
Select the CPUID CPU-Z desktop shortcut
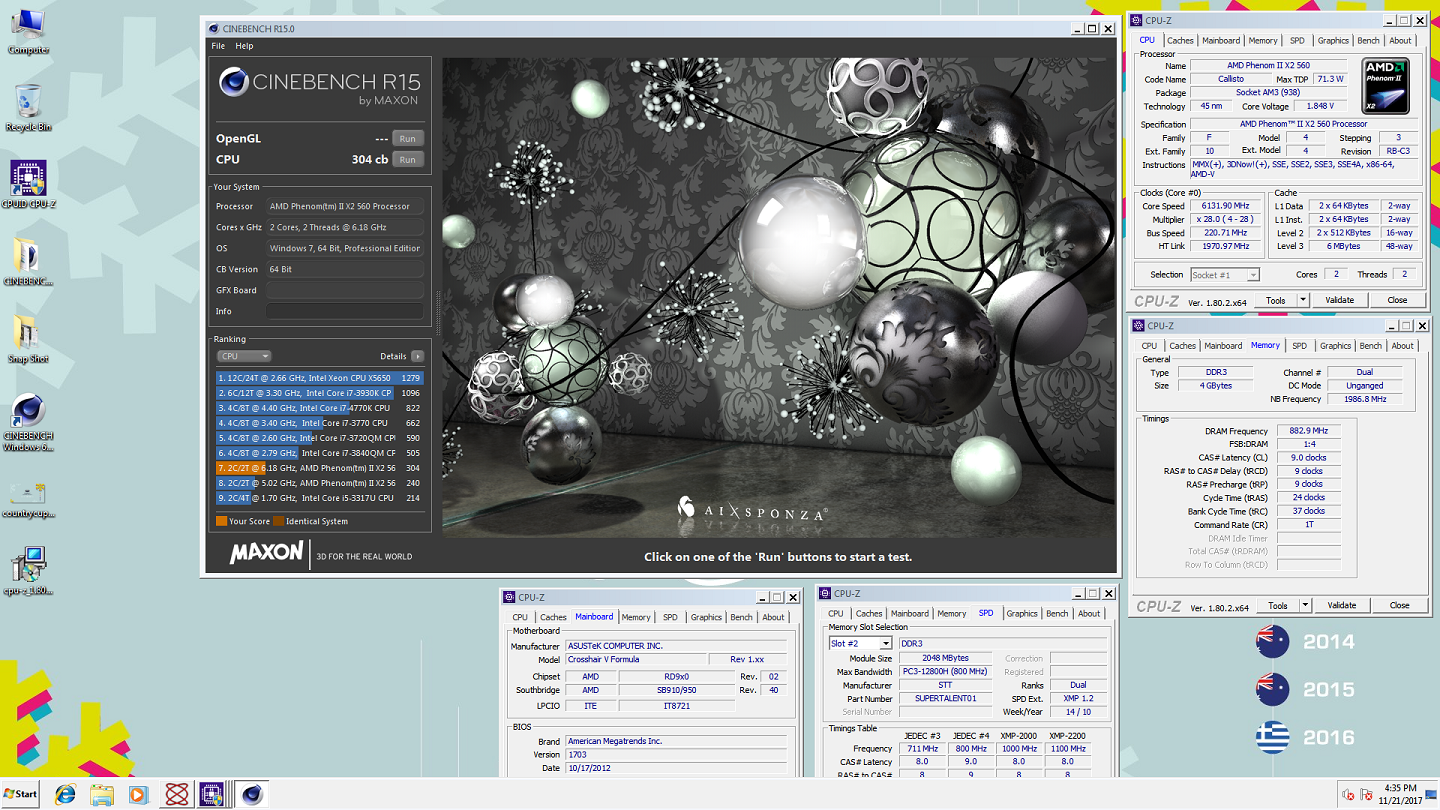[x=28, y=184]
